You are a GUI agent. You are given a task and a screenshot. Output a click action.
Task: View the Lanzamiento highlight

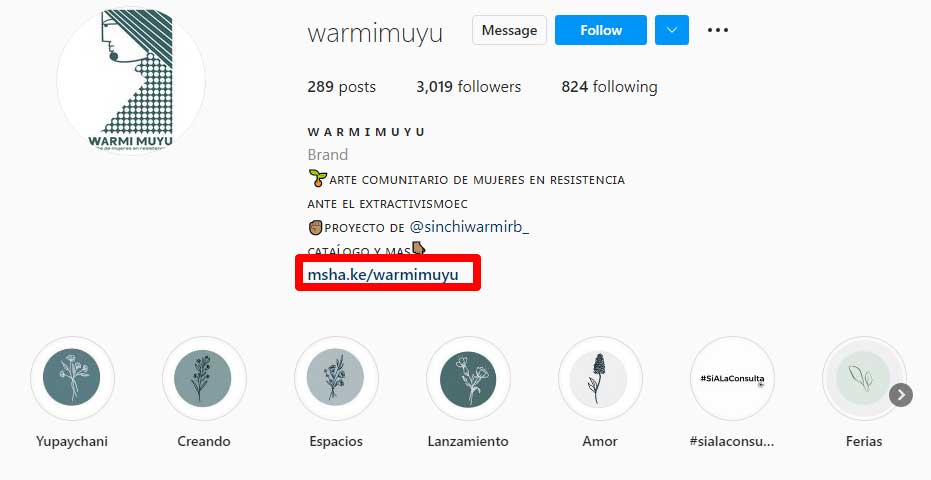468,378
